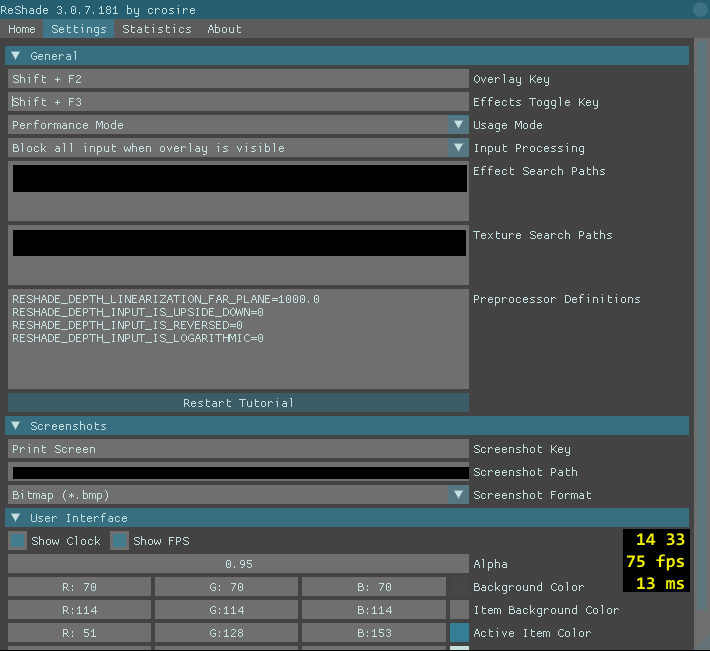The image size is (710, 651).
Task: Toggle the Show Clock checkbox
Action: 18,541
